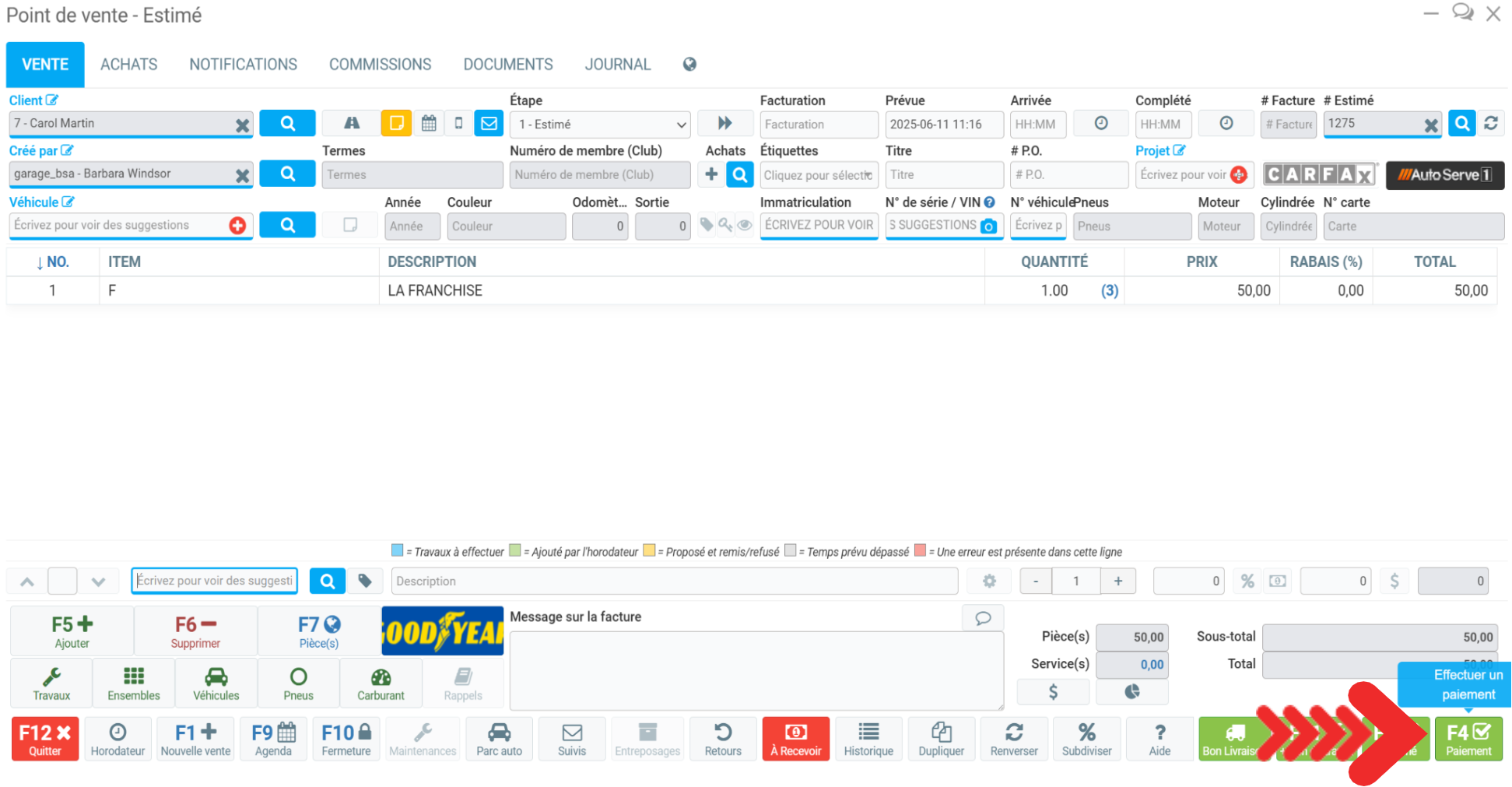This screenshot has height=787, width=1512.
Task: Open the Horodateur clock tool
Action: [x=118, y=738]
